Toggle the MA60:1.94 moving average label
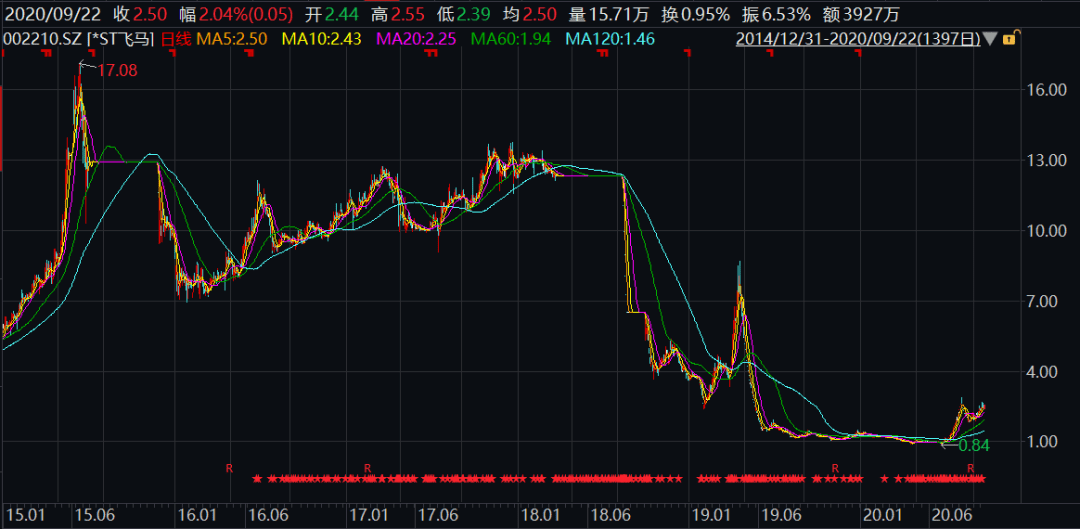The width and height of the screenshot is (1080, 529). click(x=513, y=39)
